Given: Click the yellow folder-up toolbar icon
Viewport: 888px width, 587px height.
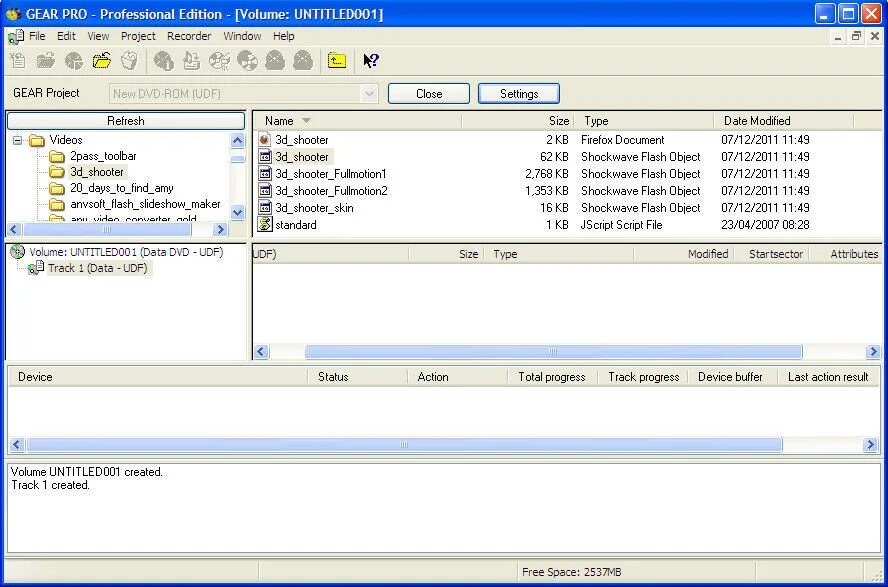Looking at the screenshot, I should click(x=336, y=61).
